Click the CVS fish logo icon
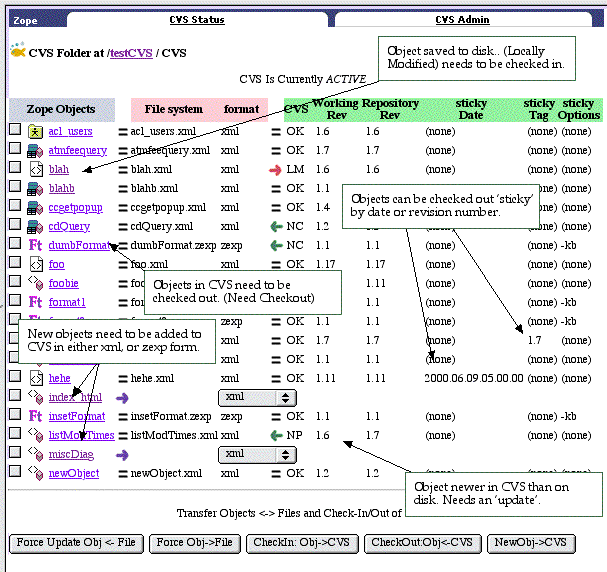607x572 pixels. [x=18, y=50]
